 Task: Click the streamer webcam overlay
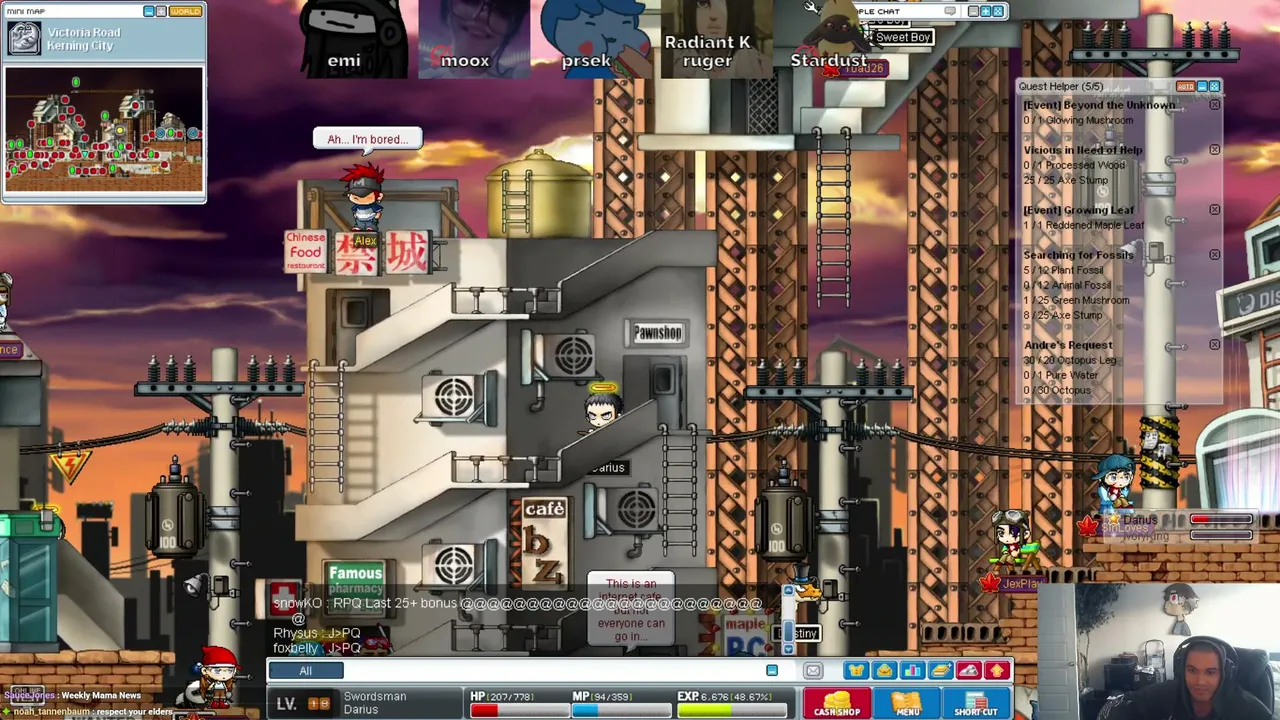[1159, 650]
